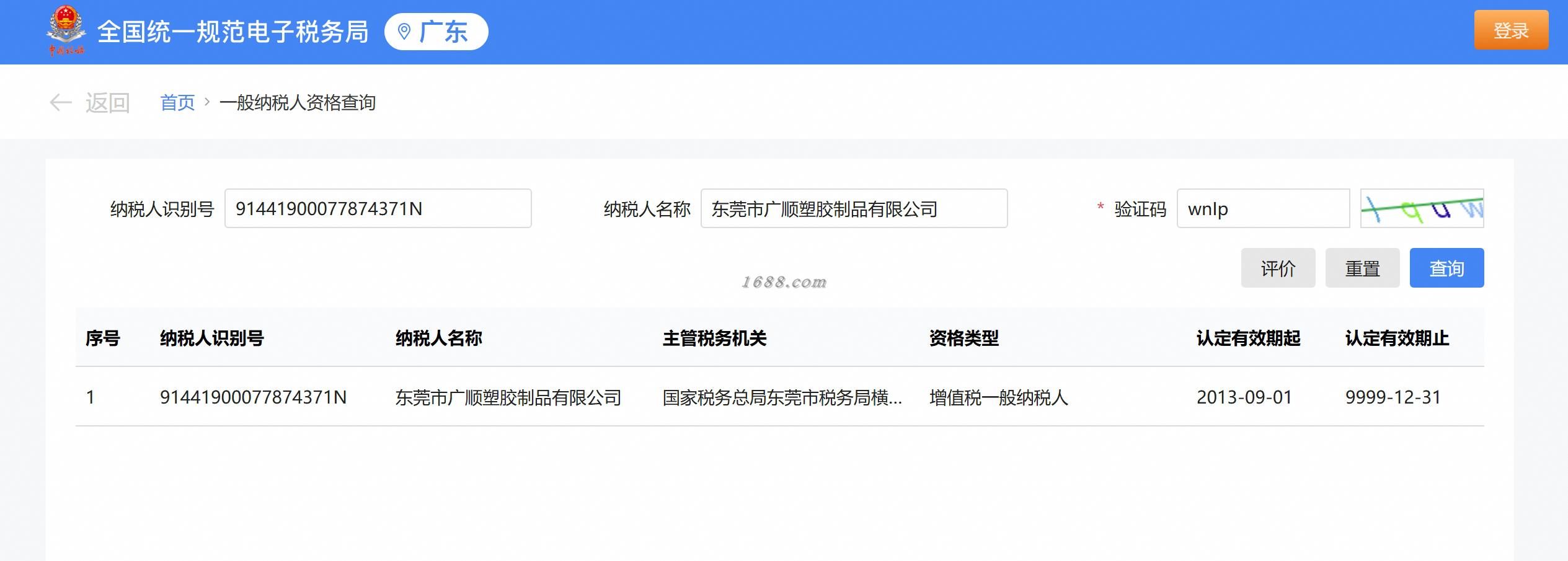1568x561 pixels.
Task: Focus the 纳税人名称 input field
Action: coord(854,208)
